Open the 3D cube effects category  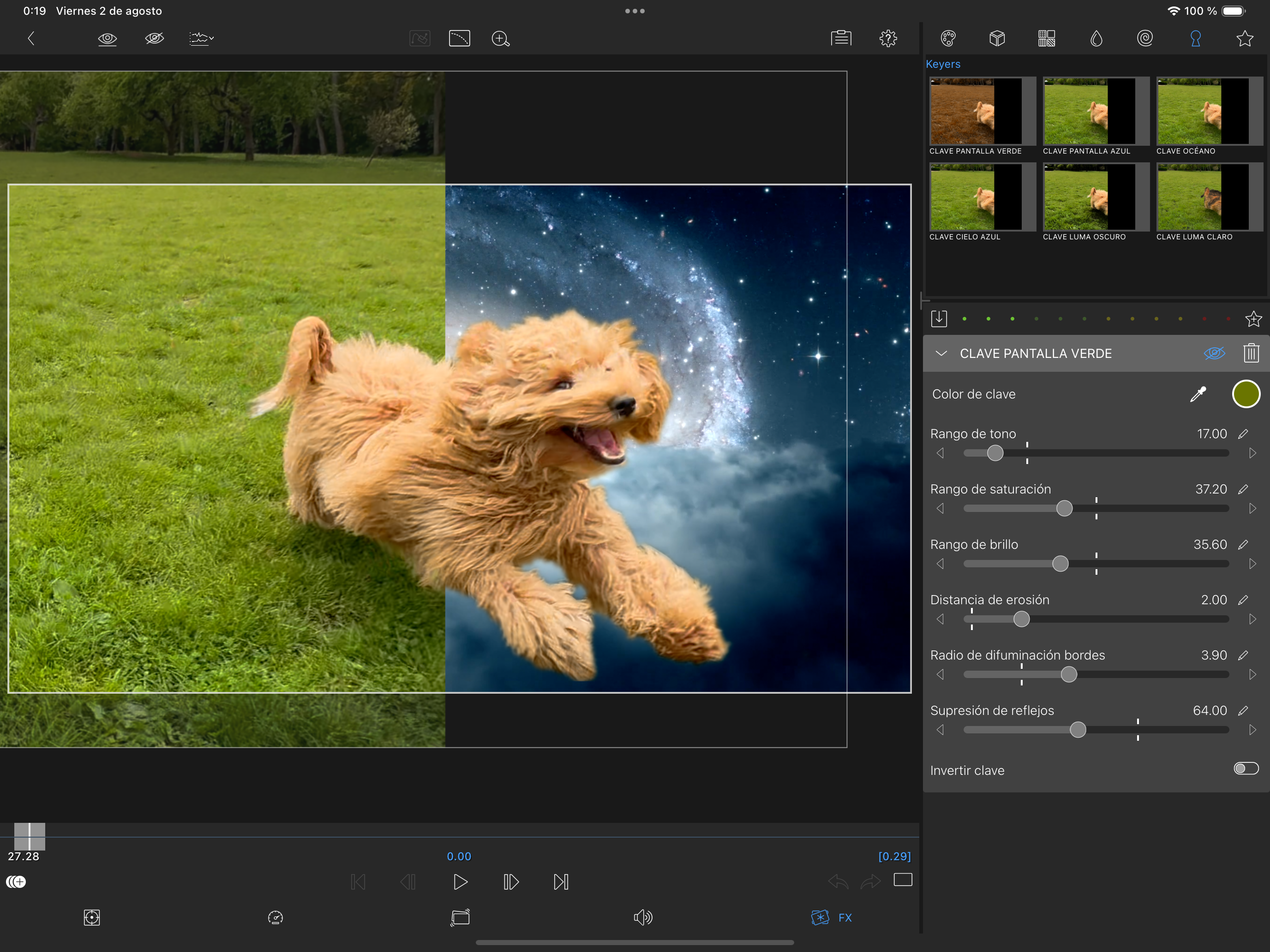pyautogui.click(x=997, y=38)
